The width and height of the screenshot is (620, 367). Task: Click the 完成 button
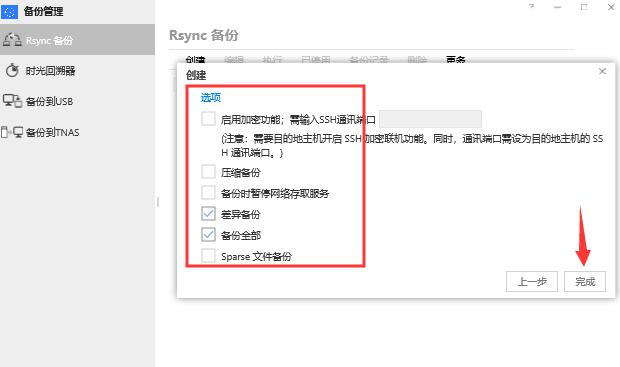585,282
